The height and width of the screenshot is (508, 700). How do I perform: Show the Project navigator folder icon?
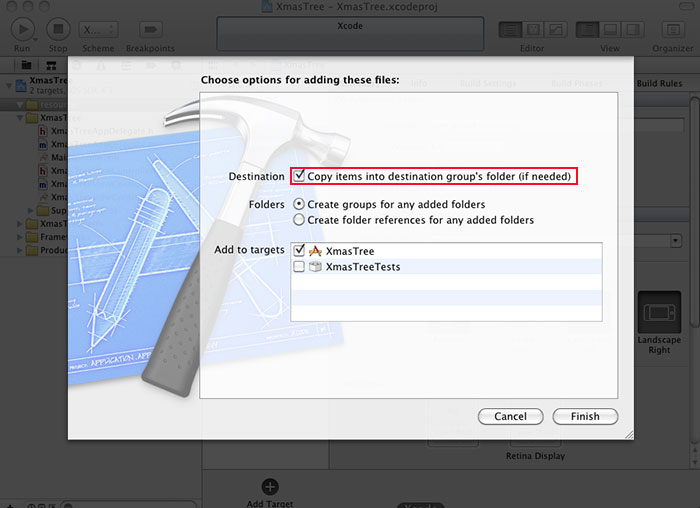coord(26,66)
